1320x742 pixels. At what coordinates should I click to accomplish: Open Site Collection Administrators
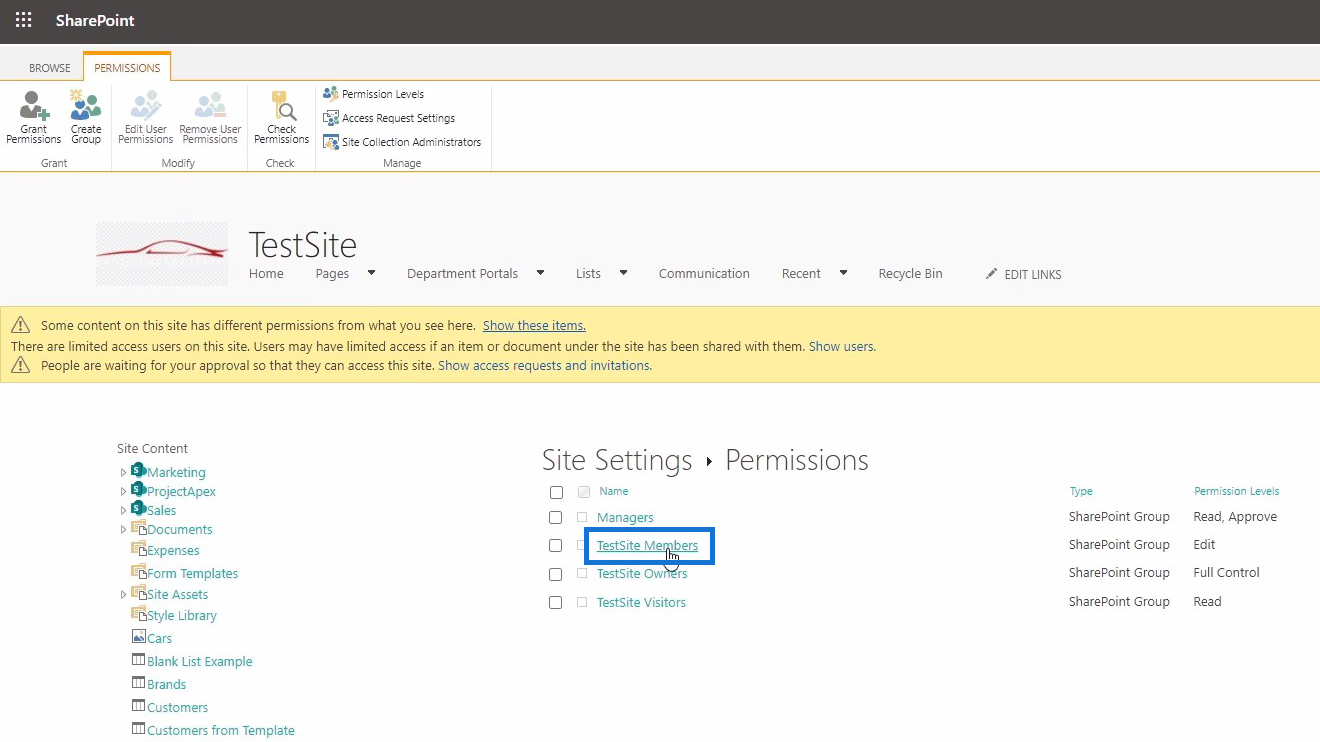[402, 142]
